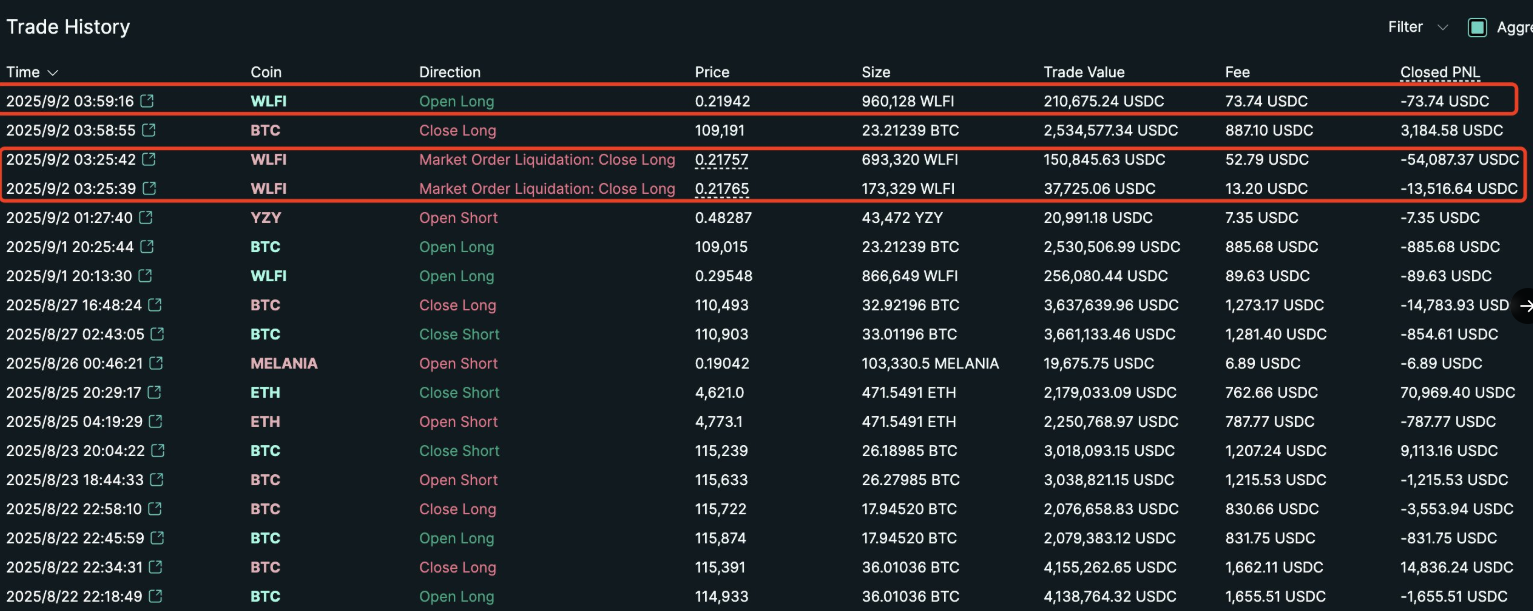Viewport: 1533px width, 611px height.
Task: Open external link icon for 03:58:55 BTC trade
Action: point(147,130)
